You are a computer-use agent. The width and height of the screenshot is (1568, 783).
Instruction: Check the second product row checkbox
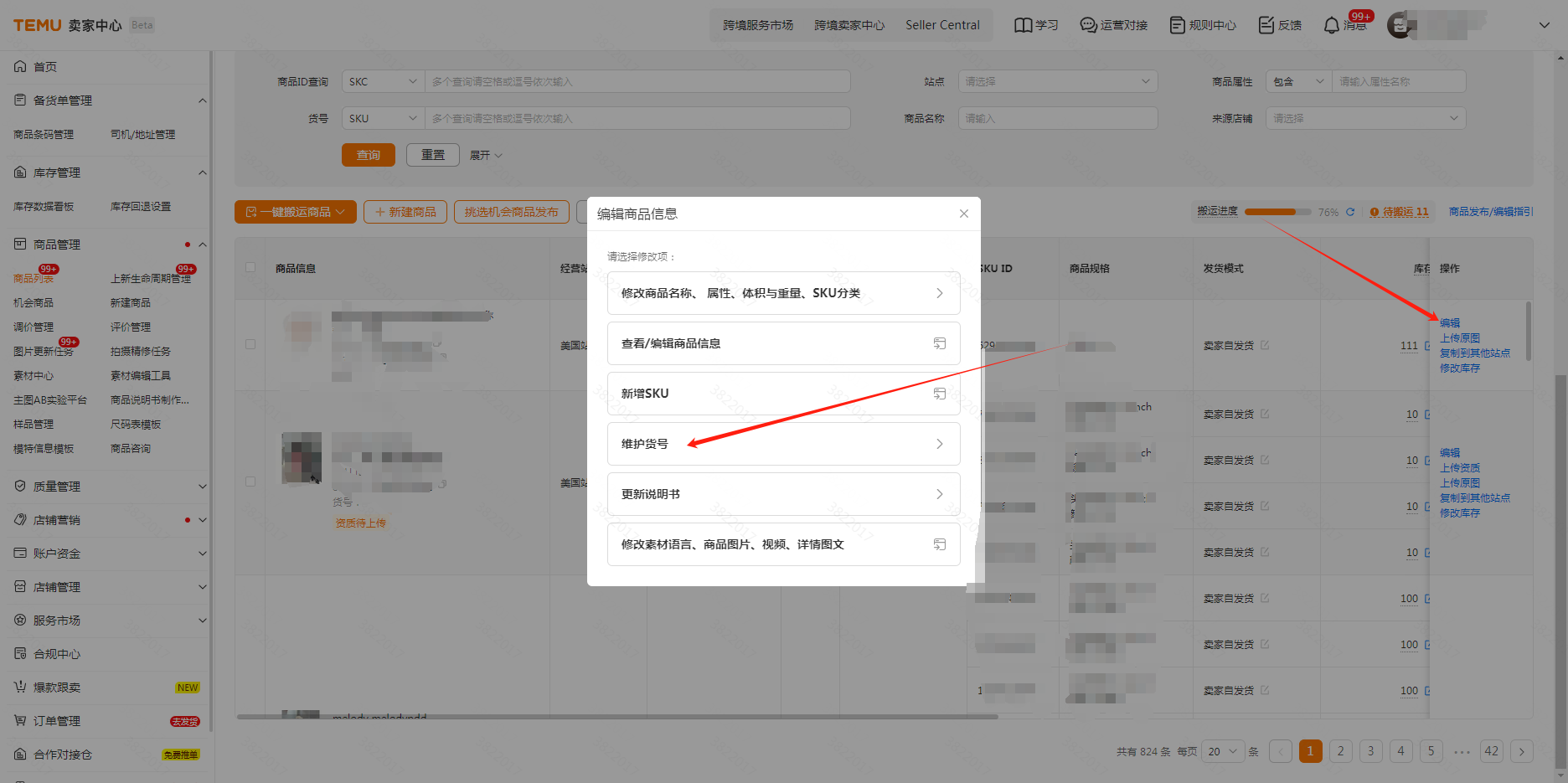coord(250,482)
